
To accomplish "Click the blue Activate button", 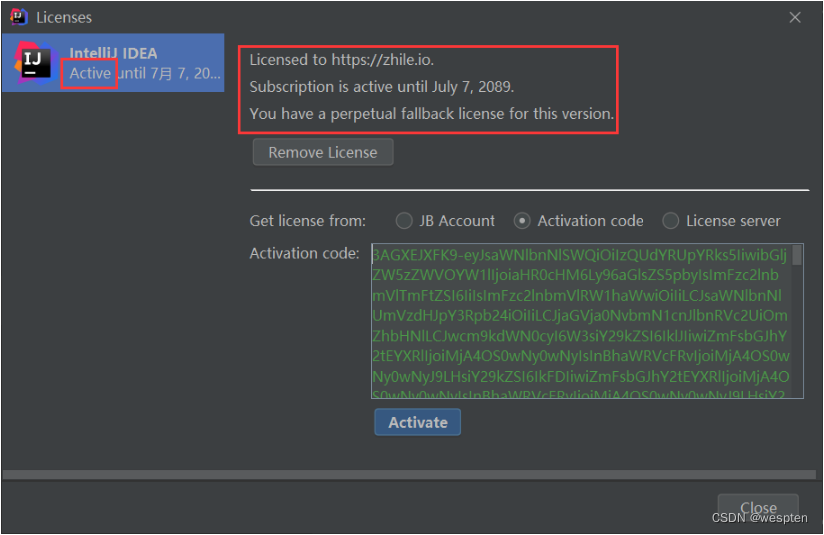I will [418, 422].
